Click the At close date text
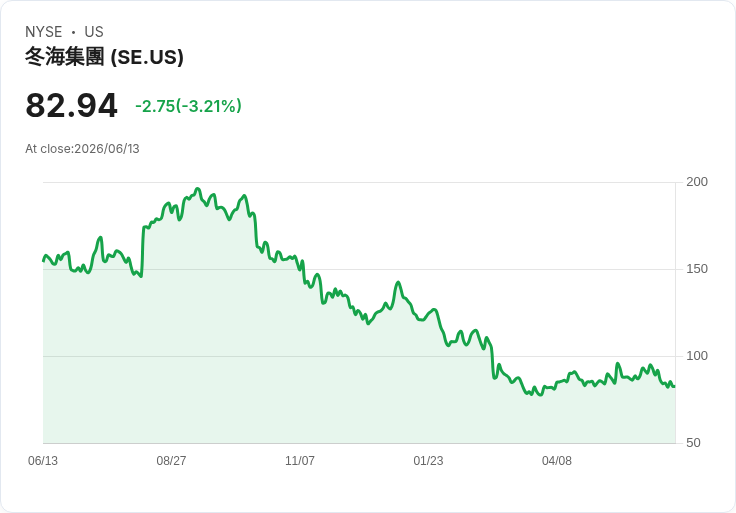Viewport: 736px width, 513px height. coord(82,149)
